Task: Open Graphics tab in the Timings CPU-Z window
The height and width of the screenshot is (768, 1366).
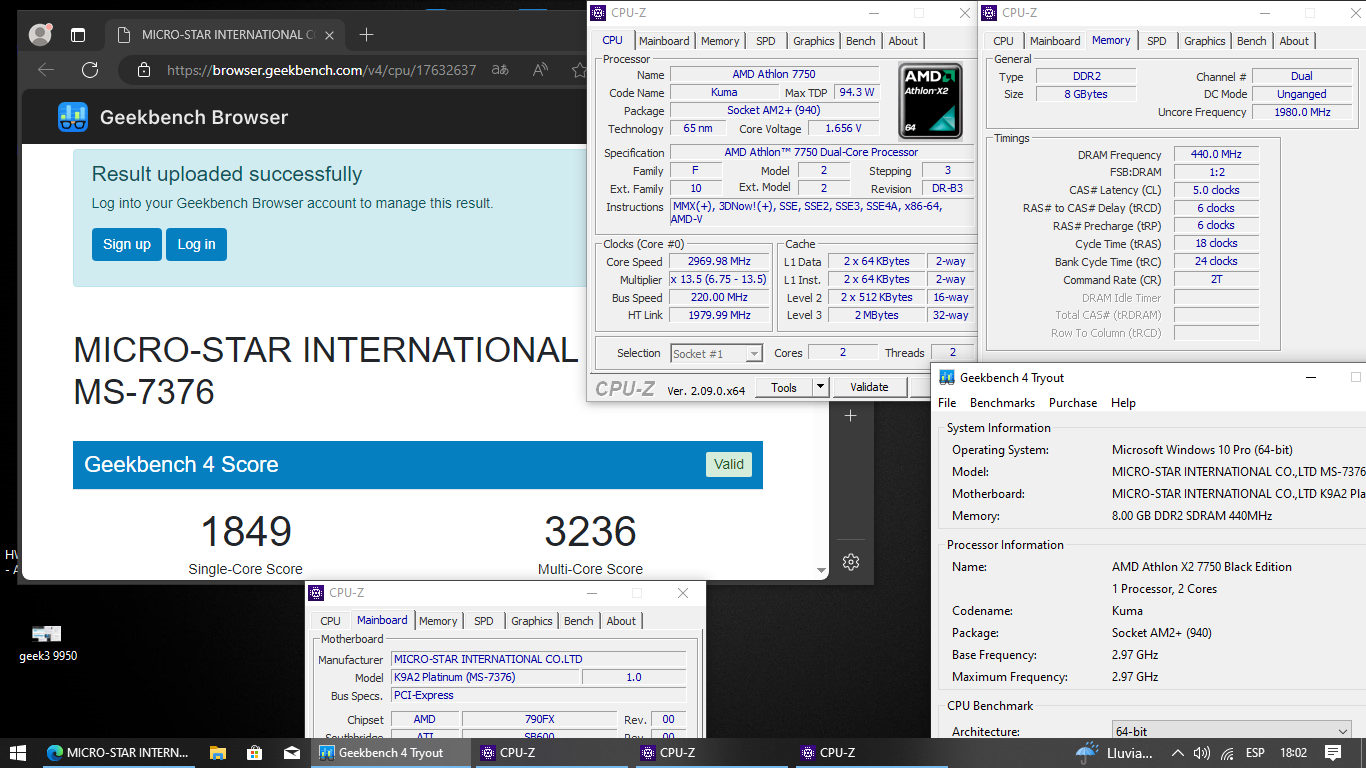Action: 1205,41
